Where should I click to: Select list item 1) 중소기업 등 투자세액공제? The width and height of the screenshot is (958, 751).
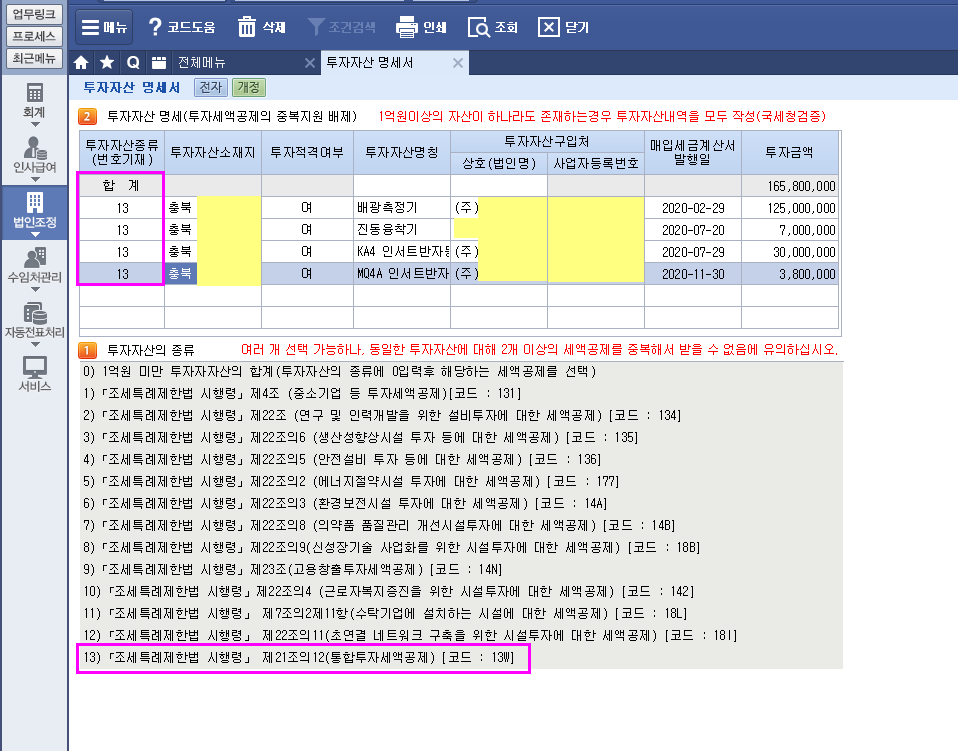(x=302, y=394)
